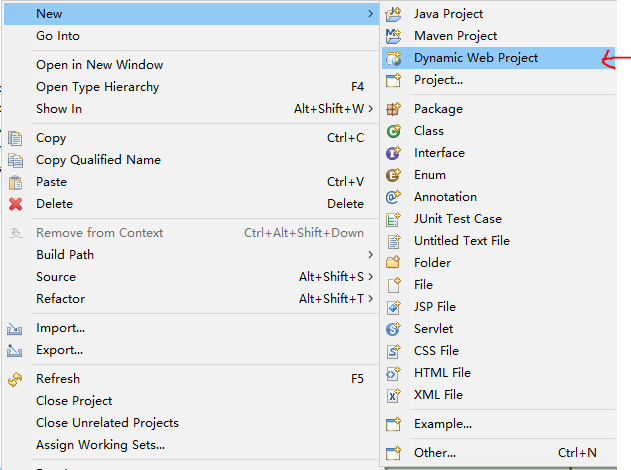
Task: Select Assign Working Sets... entry
Action: pos(100,445)
